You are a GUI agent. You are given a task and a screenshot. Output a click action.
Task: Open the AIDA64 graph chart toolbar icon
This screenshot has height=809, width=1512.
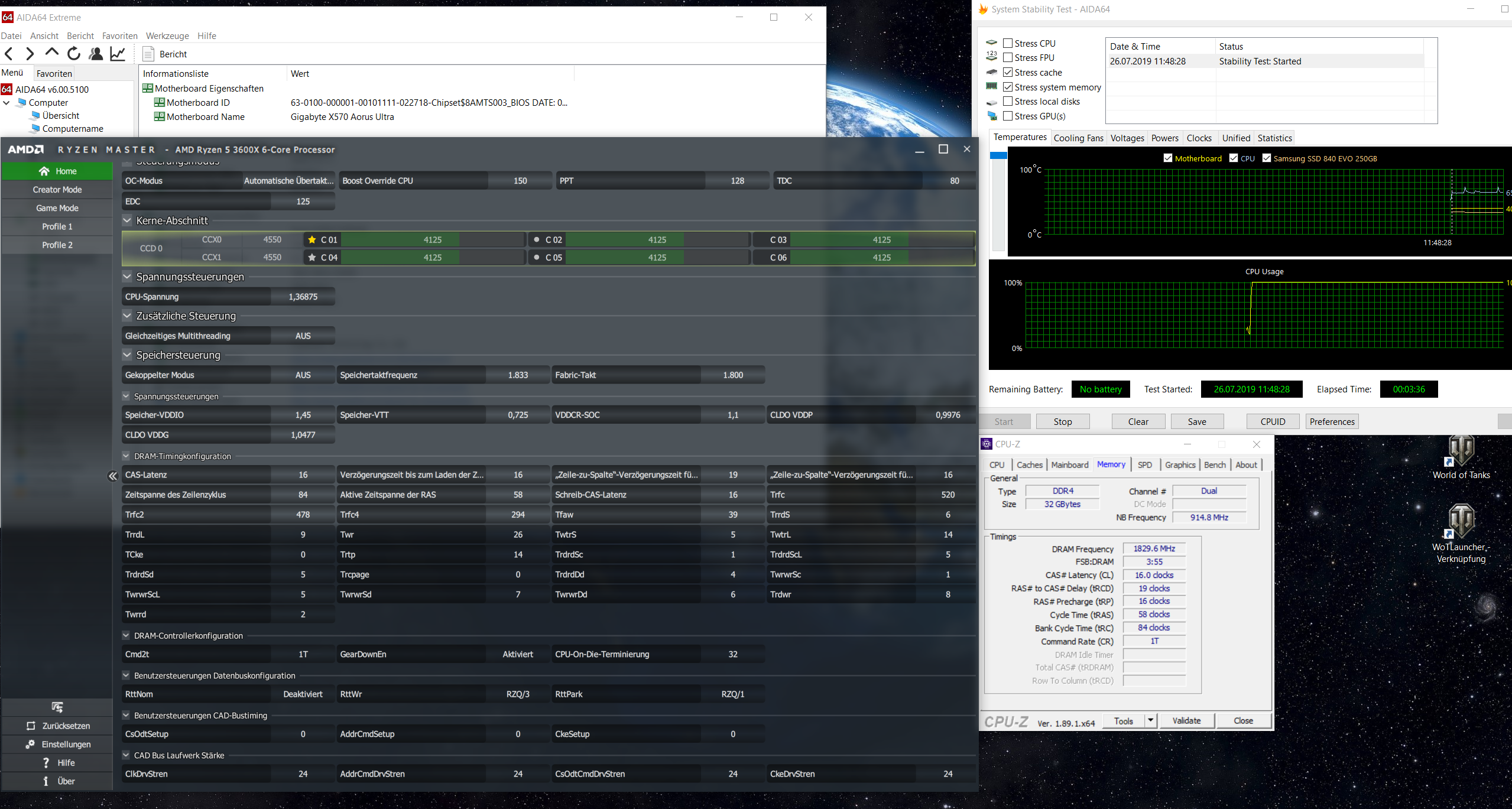pos(118,54)
